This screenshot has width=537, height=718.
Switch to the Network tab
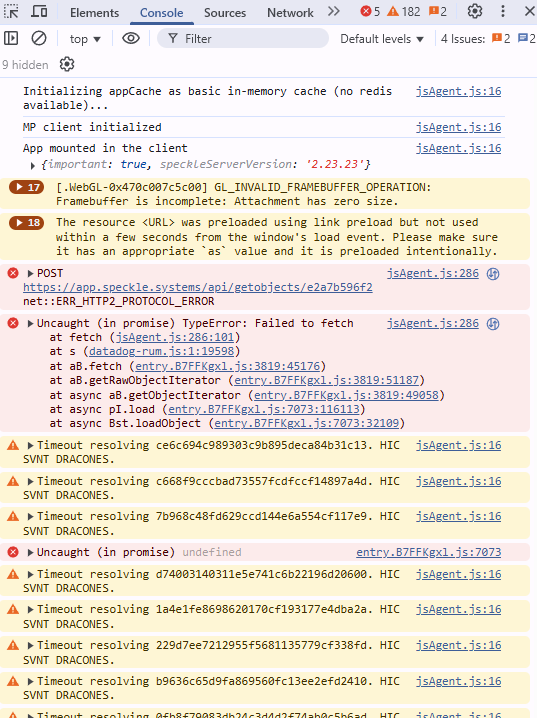(x=290, y=12)
